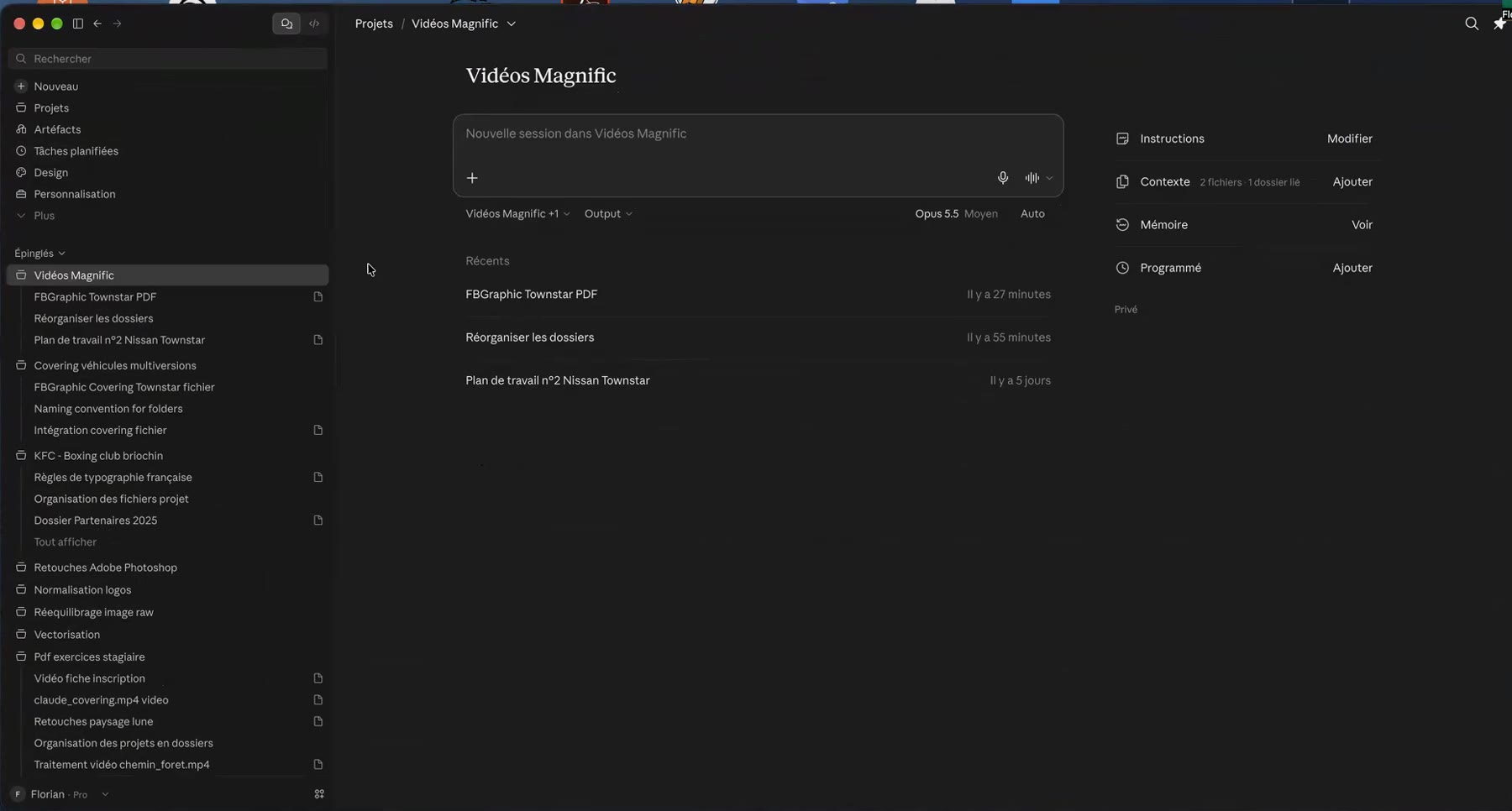Viewport: 1512px width, 811px height.
Task: Click Voir next to Mémoire
Action: click(1362, 225)
